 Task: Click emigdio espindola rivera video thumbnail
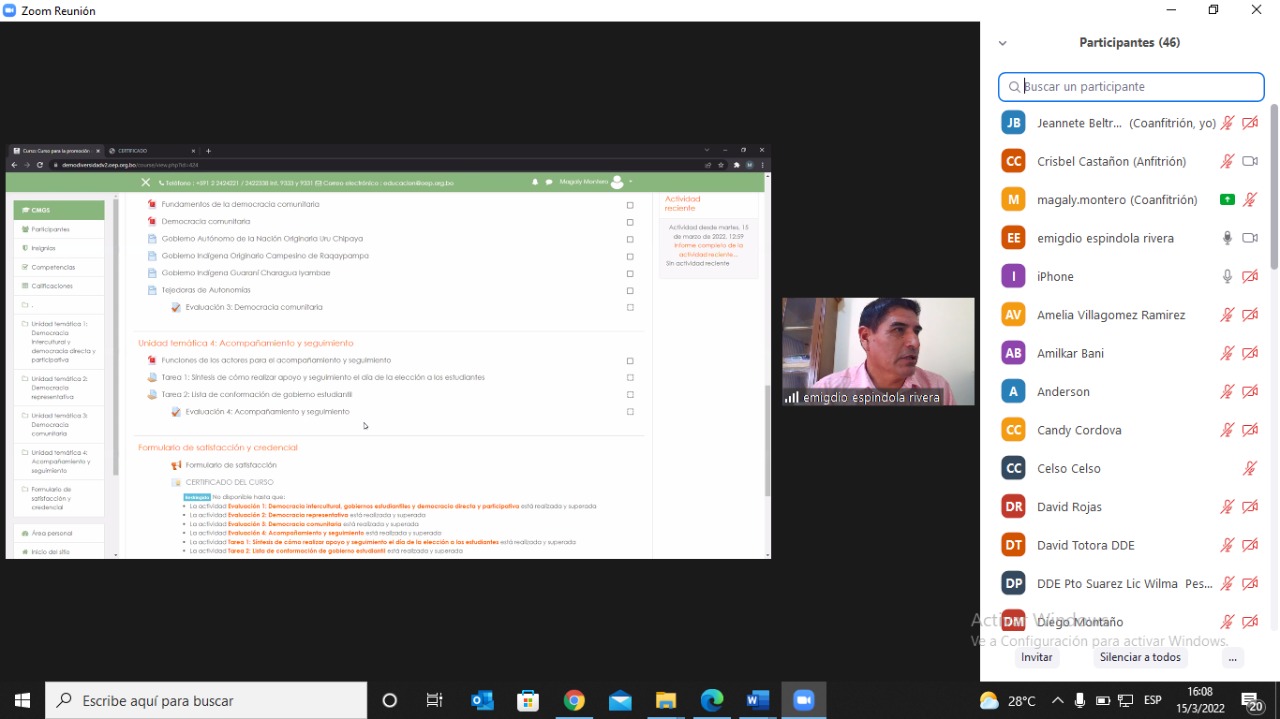click(x=878, y=350)
